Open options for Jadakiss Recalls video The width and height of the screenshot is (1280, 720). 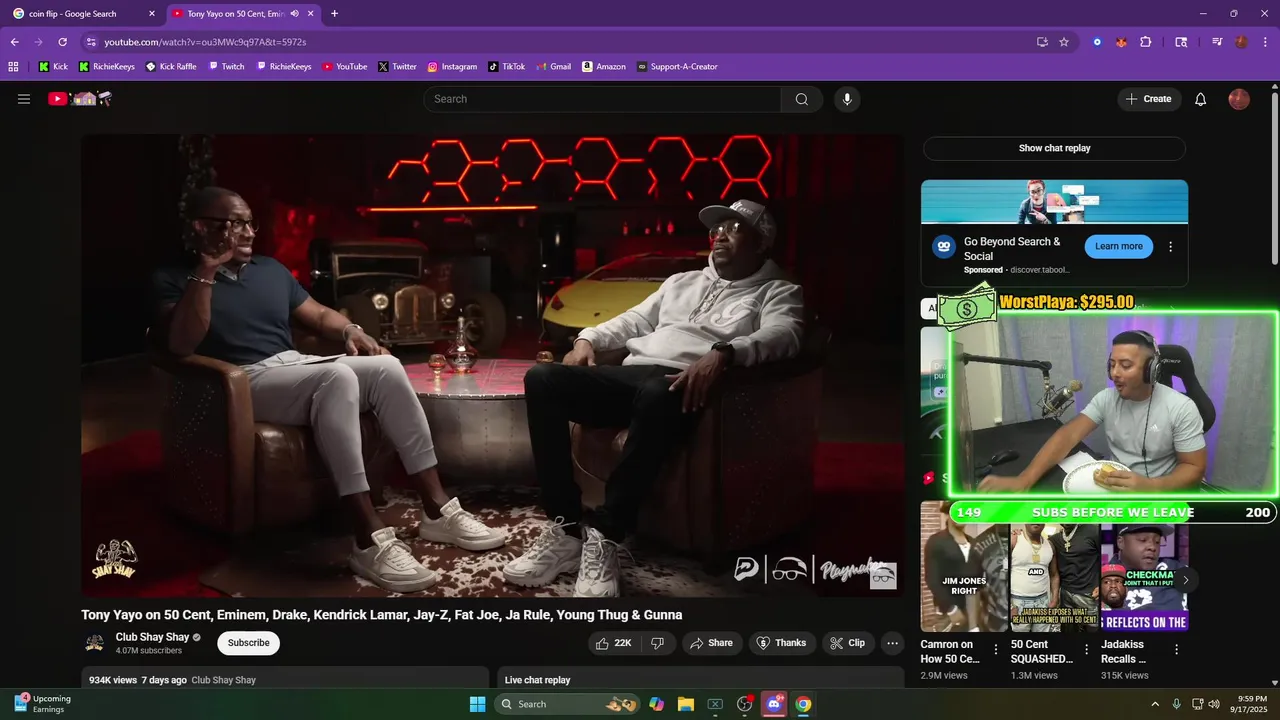coord(1176,650)
